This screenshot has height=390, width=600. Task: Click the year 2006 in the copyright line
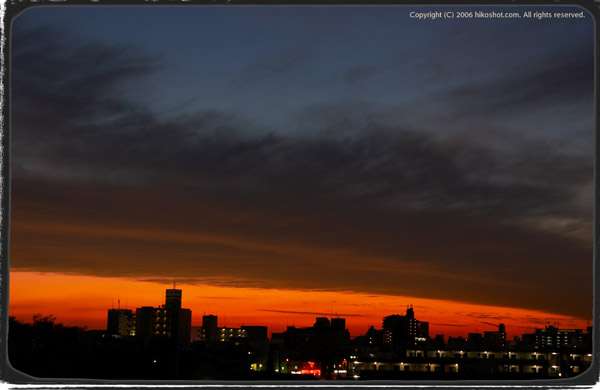click(464, 15)
